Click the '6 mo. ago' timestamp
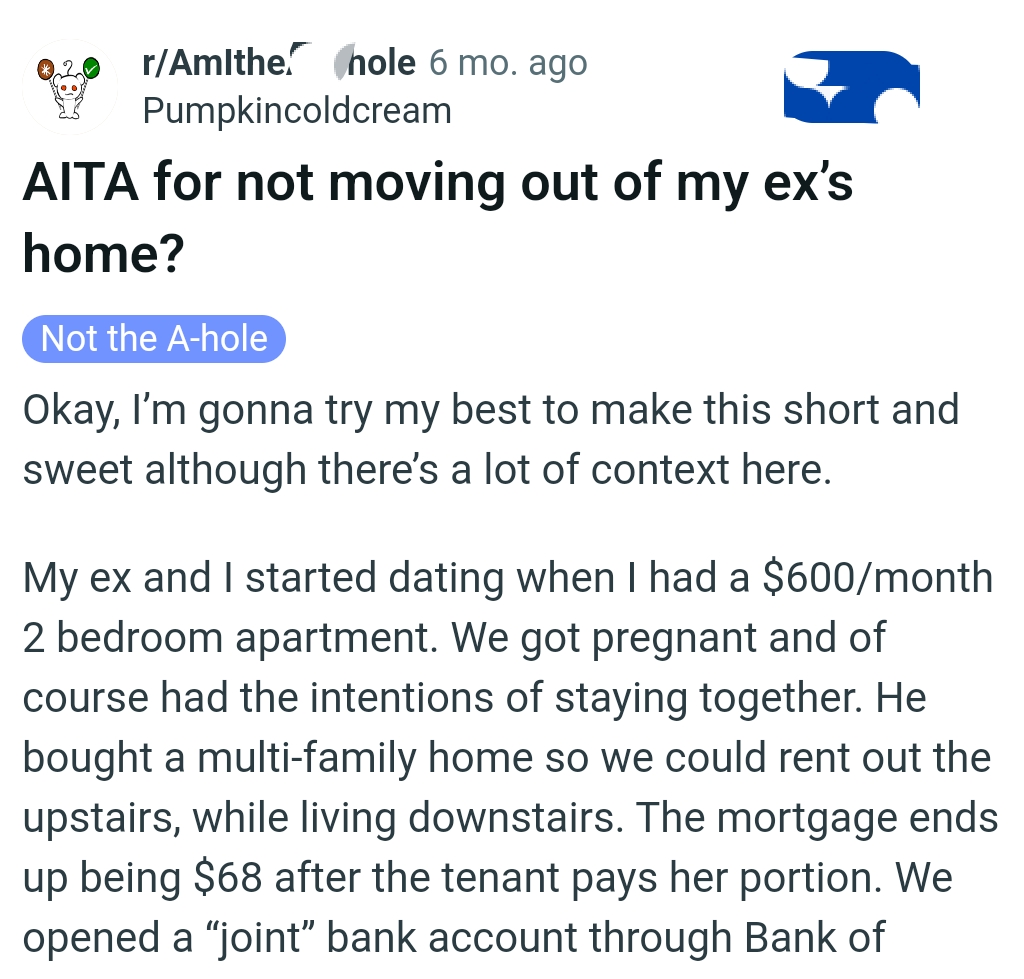Viewport: 1024px width, 979px height. (x=507, y=61)
